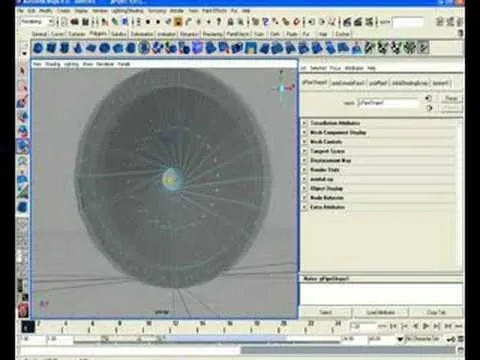Viewport: 480px width, 360px height.
Task: Select the Soft Modification tool
Action: click(x=23, y=178)
